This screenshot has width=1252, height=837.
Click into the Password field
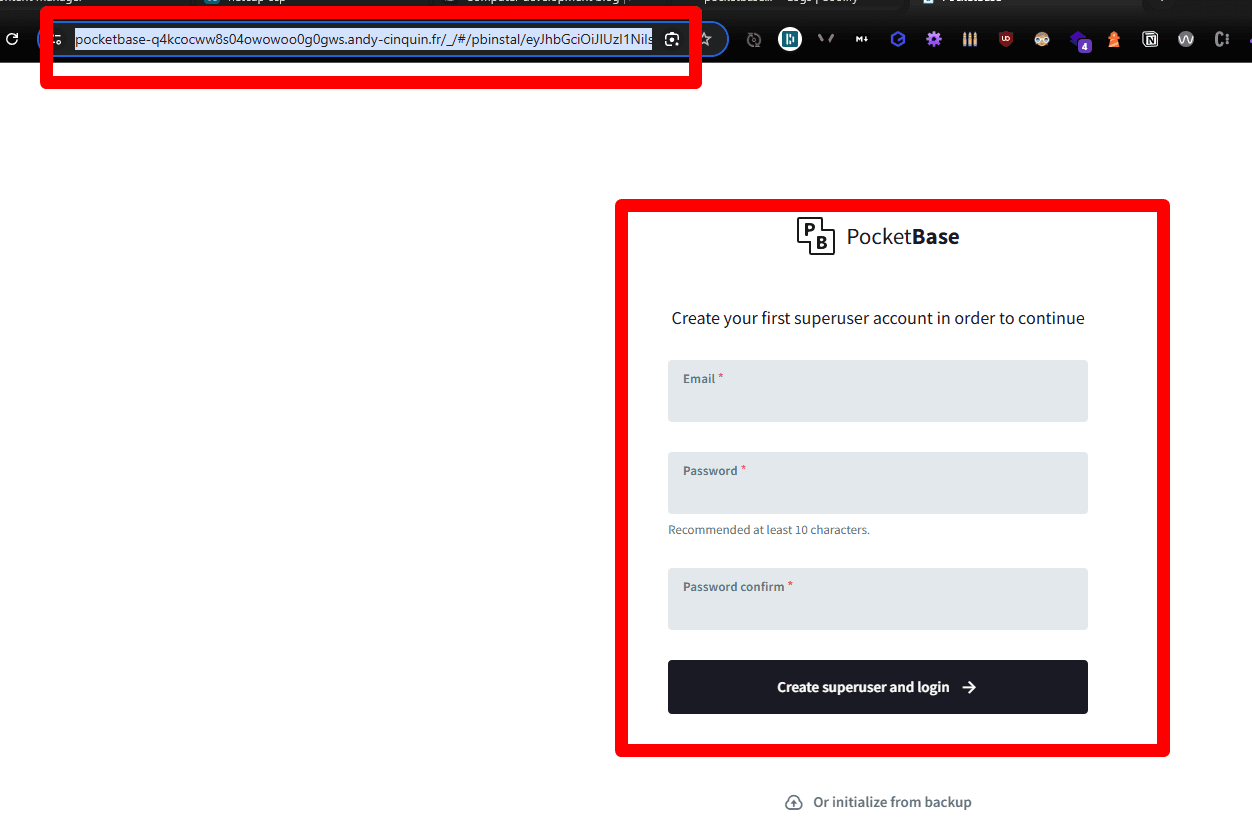click(878, 483)
